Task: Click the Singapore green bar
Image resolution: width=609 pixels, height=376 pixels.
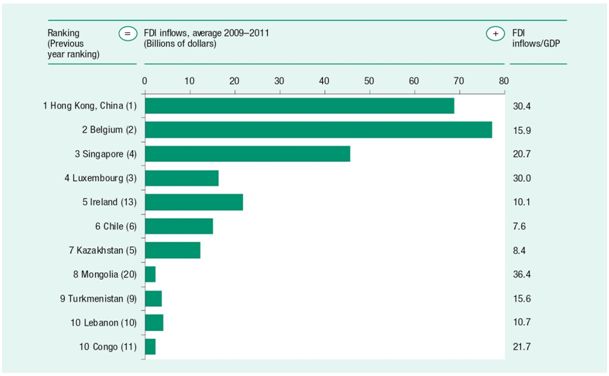Action: [247, 154]
